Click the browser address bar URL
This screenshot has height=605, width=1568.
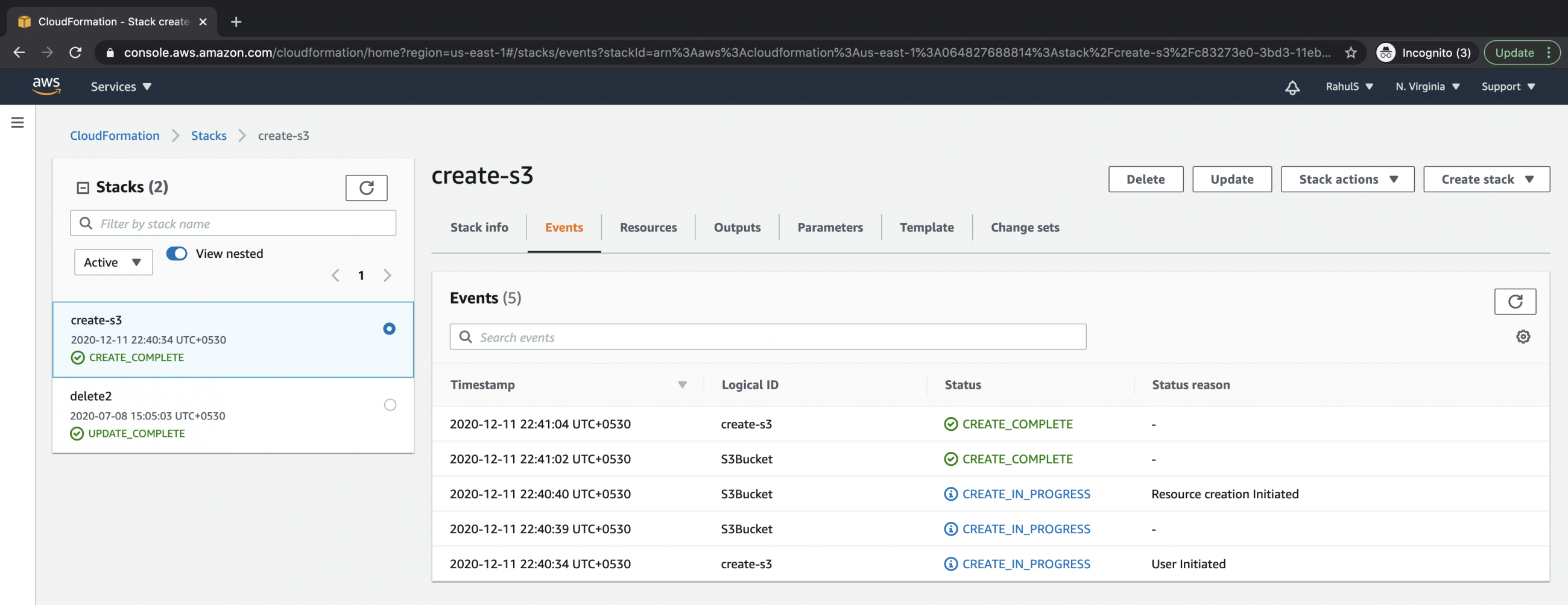727,52
